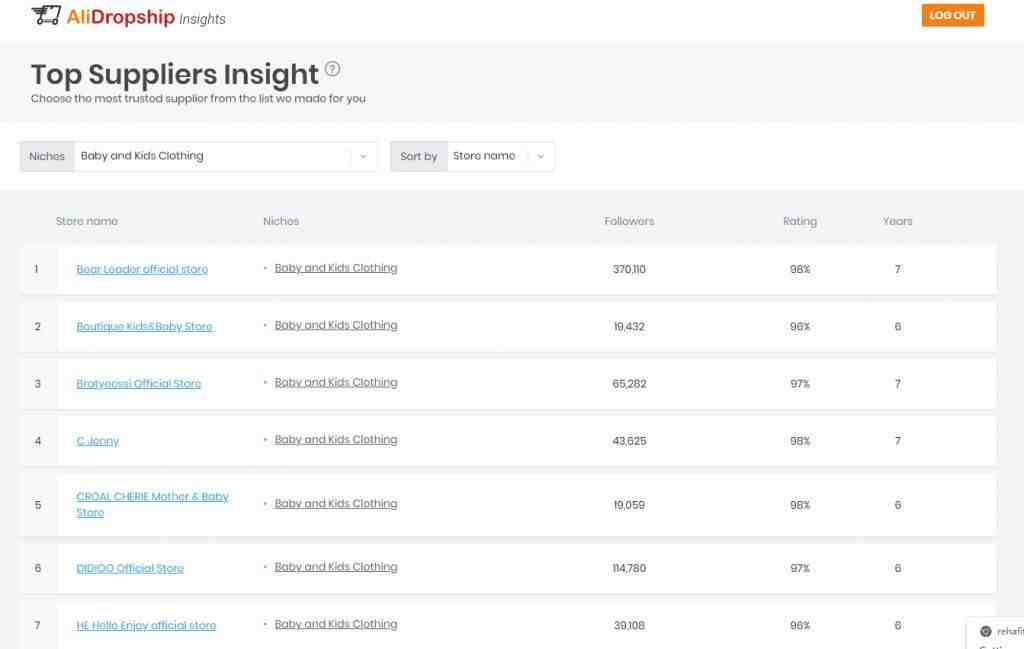The image size is (1024, 649).
Task: Click the Store name column header
Action: pyautogui.click(x=87, y=221)
